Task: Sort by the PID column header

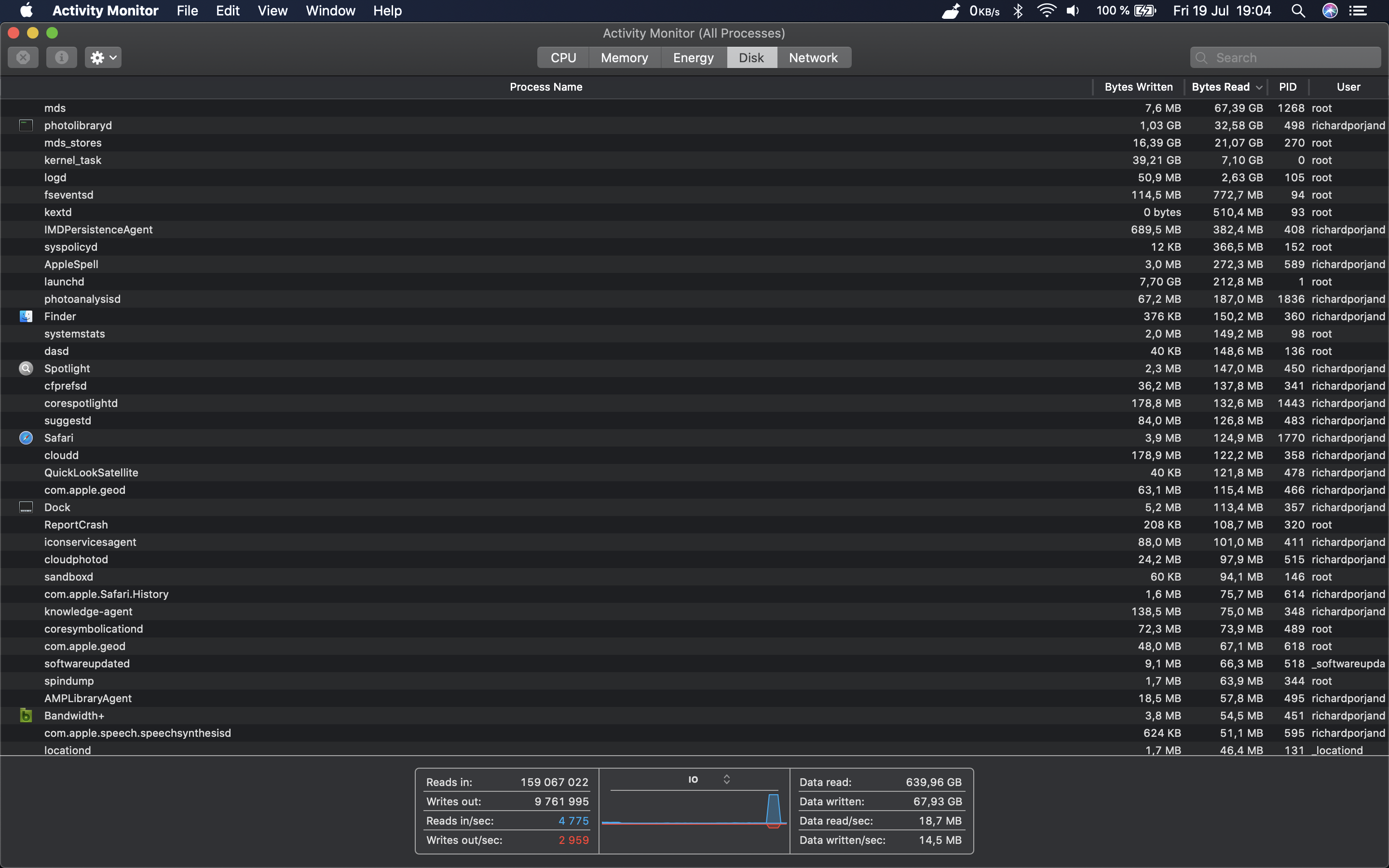Action: click(1287, 87)
